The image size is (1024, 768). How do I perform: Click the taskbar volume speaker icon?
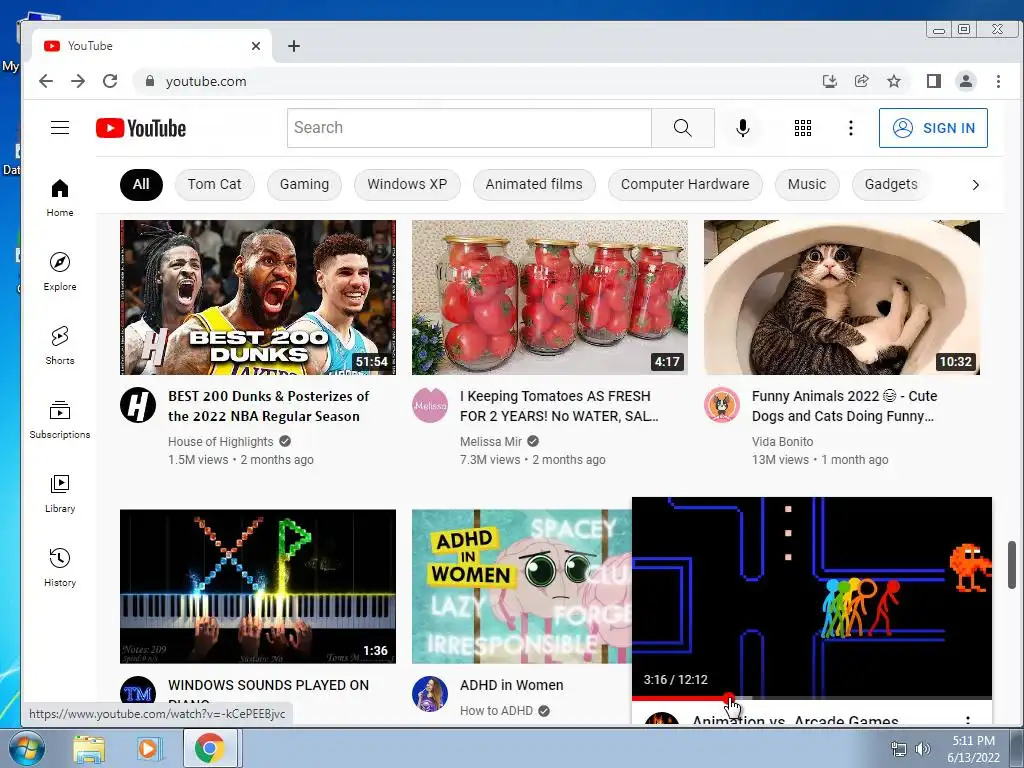[922, 749]
